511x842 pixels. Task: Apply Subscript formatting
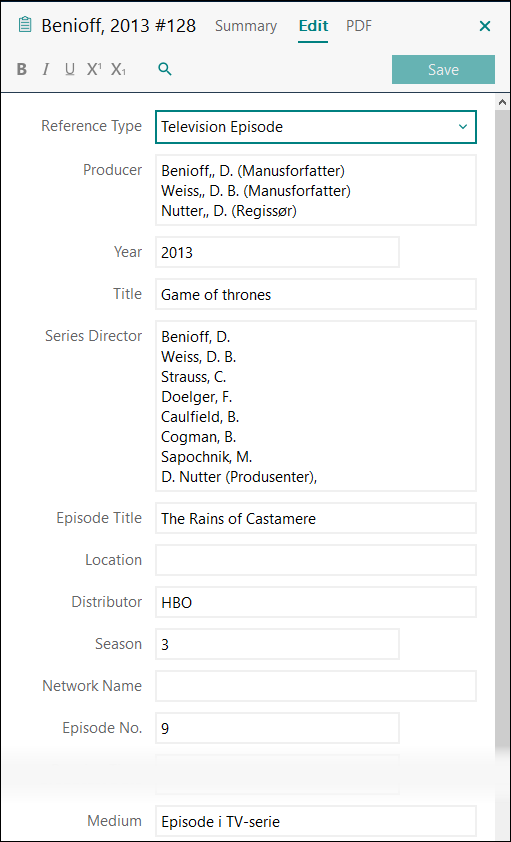tap(119, 69)
